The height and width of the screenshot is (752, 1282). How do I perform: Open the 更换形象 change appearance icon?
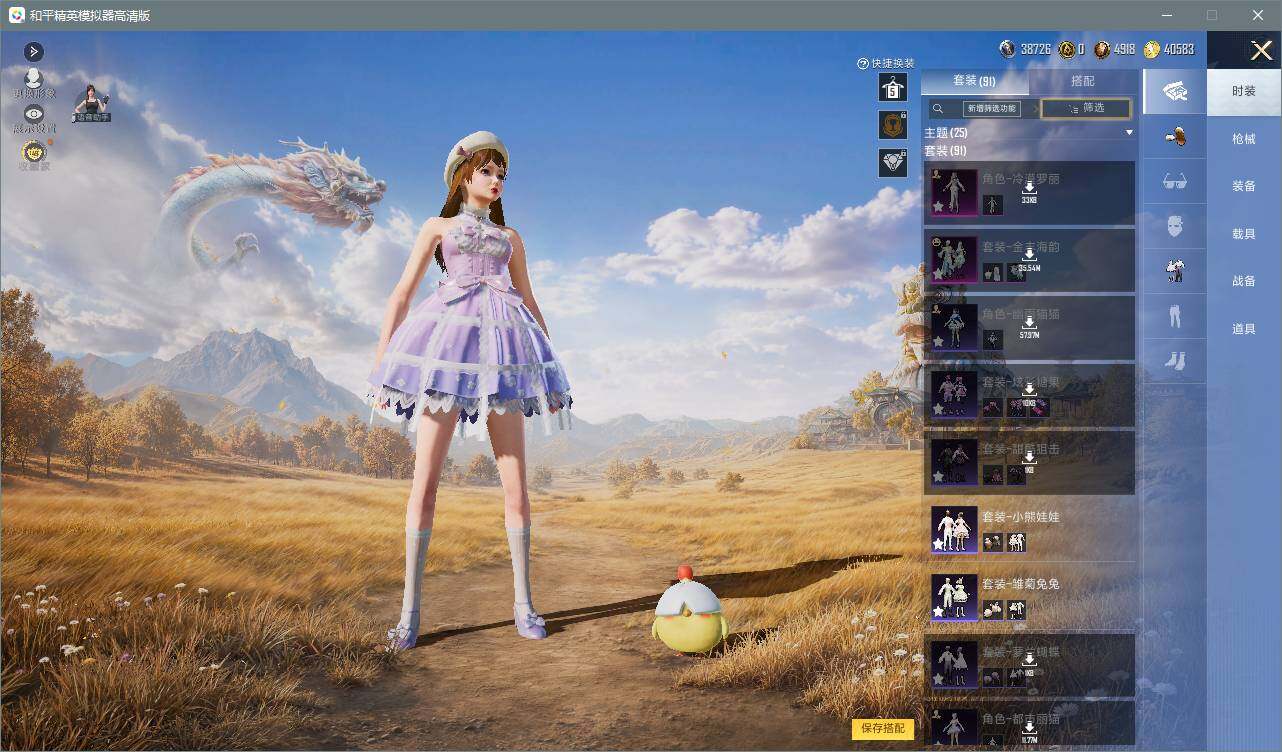[33, 83]
